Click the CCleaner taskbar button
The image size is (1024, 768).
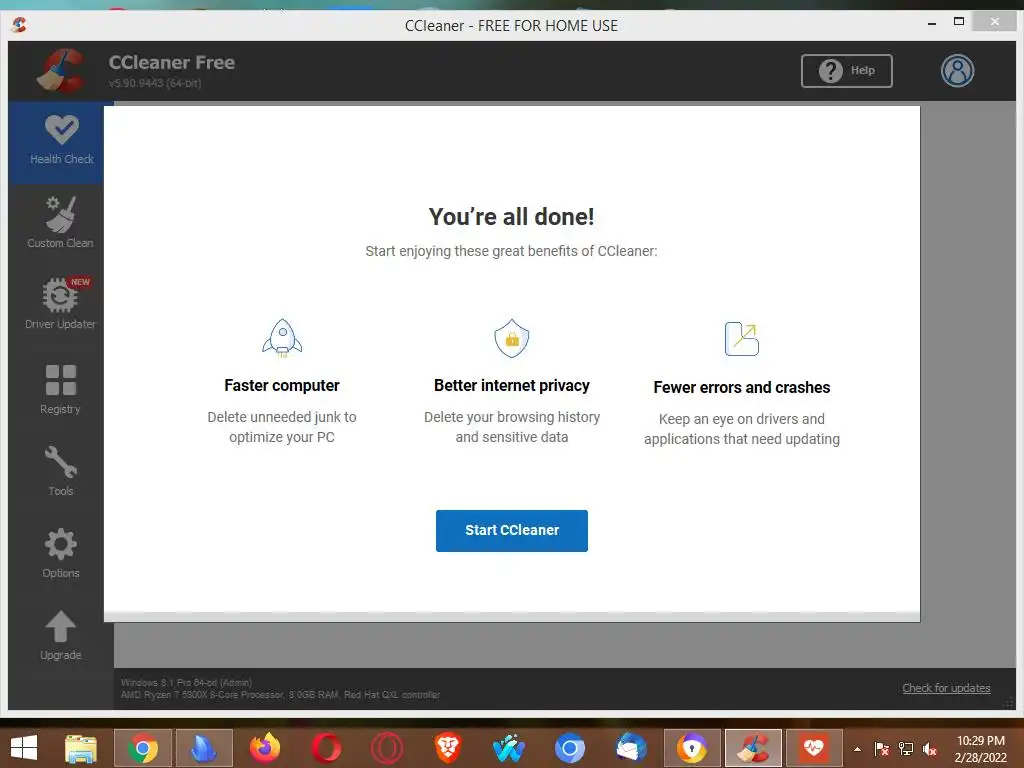[x=753, y=748]
